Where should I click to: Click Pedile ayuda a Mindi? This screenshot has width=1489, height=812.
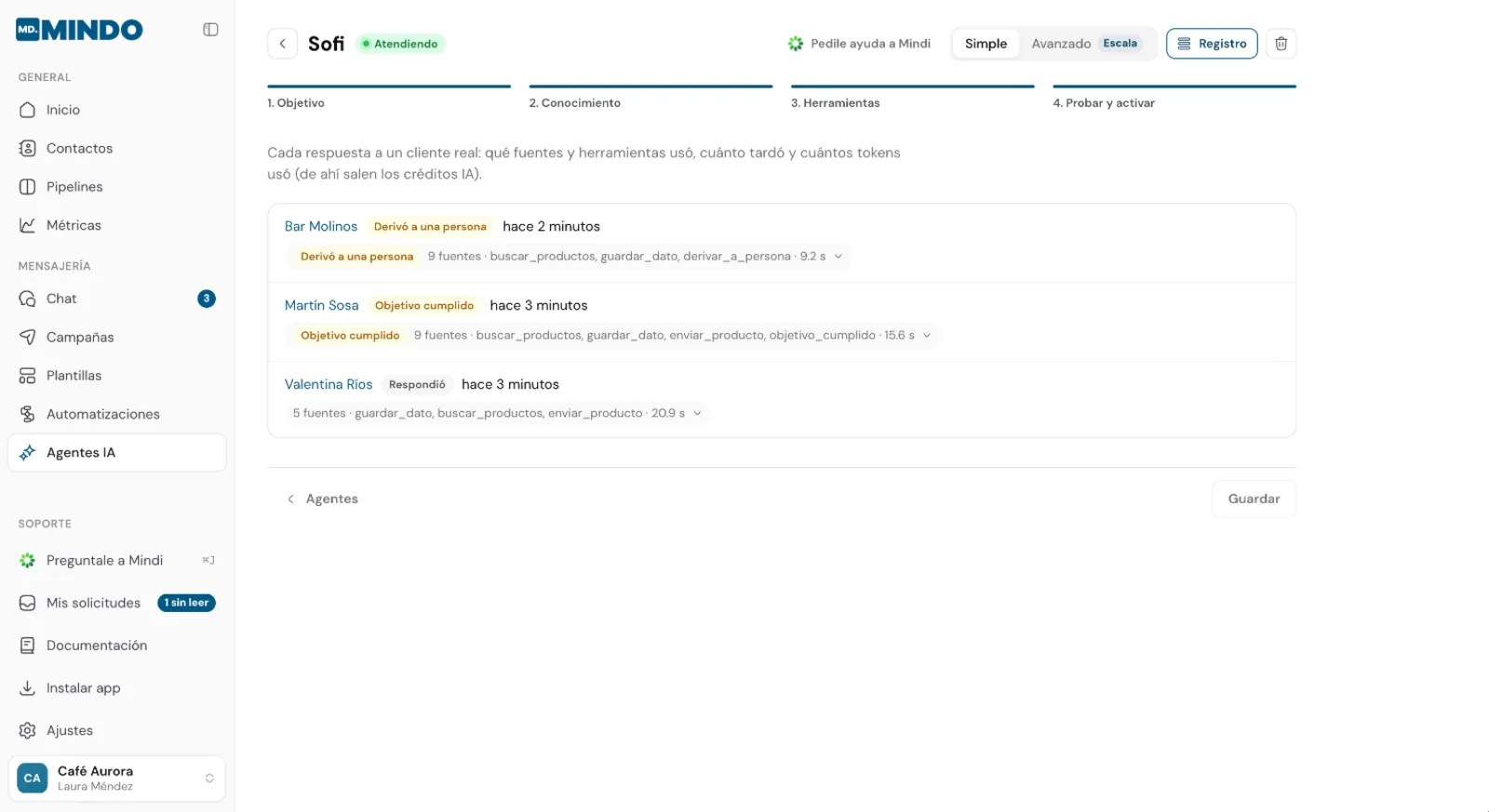pyautogui.click(x=859, y=44)
